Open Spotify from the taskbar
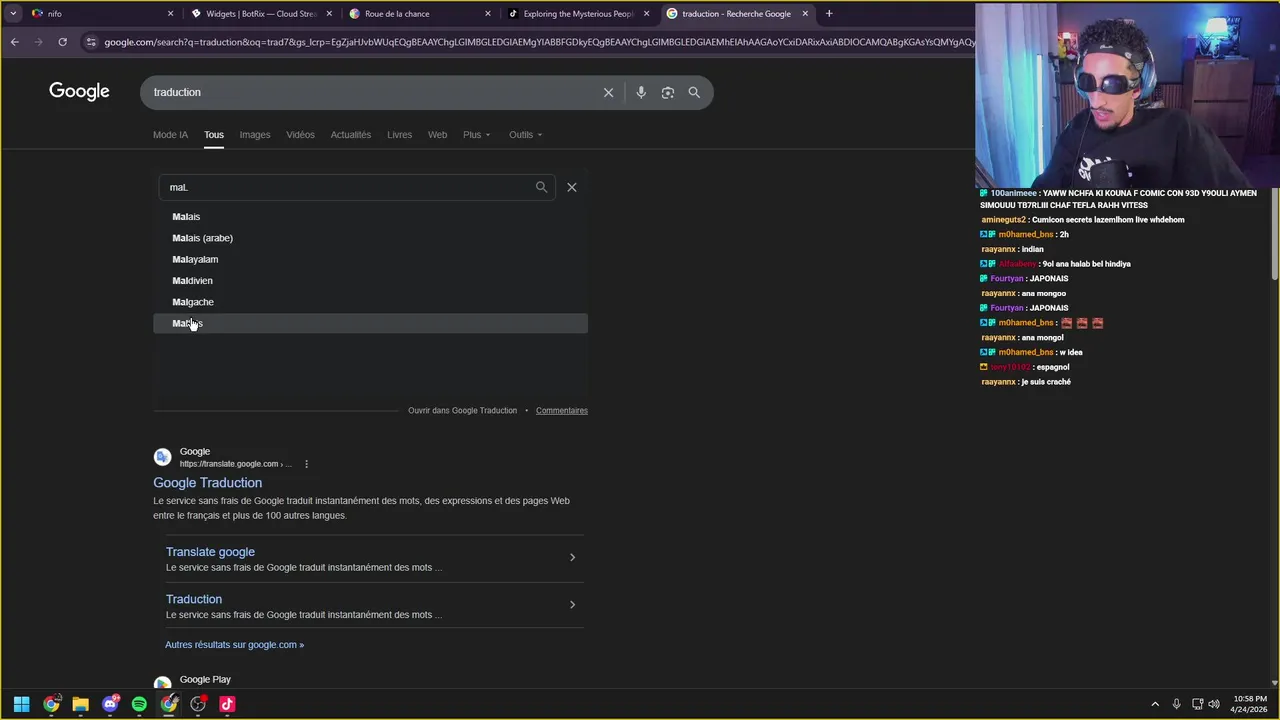The height and width of the screenshot is (720, 1280). click(139, 704)
